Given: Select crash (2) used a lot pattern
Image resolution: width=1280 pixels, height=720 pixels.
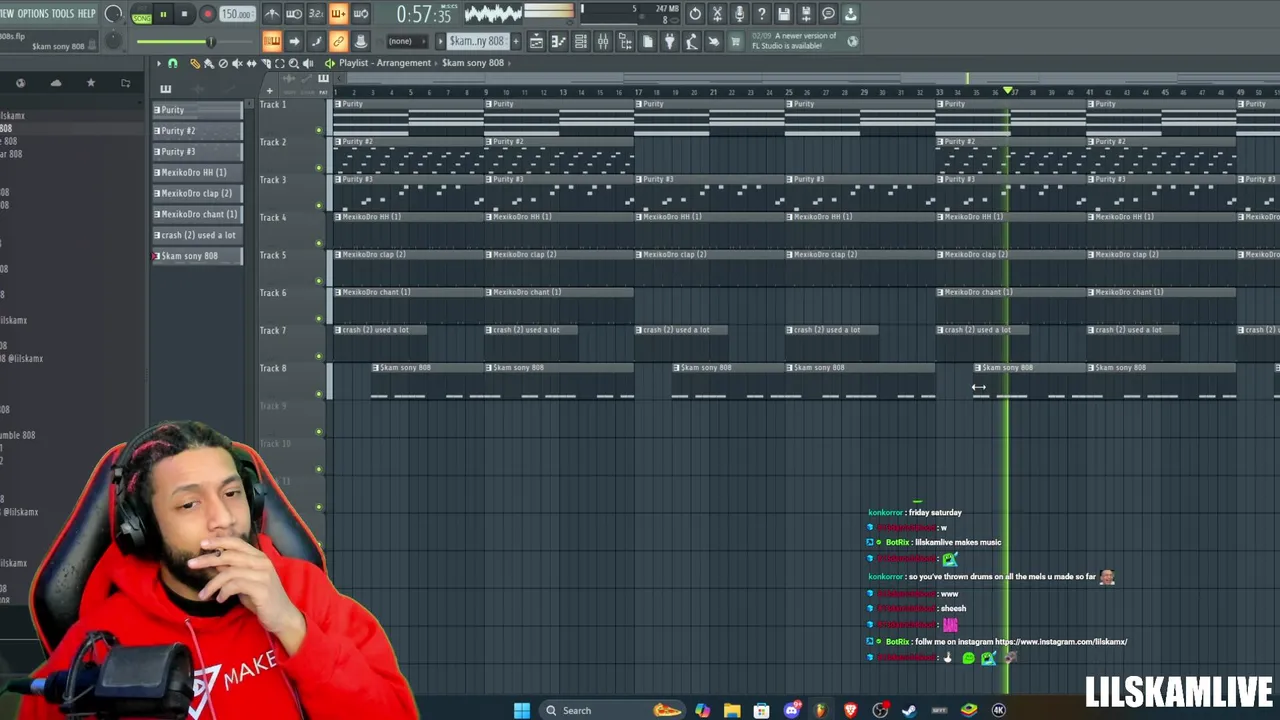Looking at the screenshot, I should 197,235.
